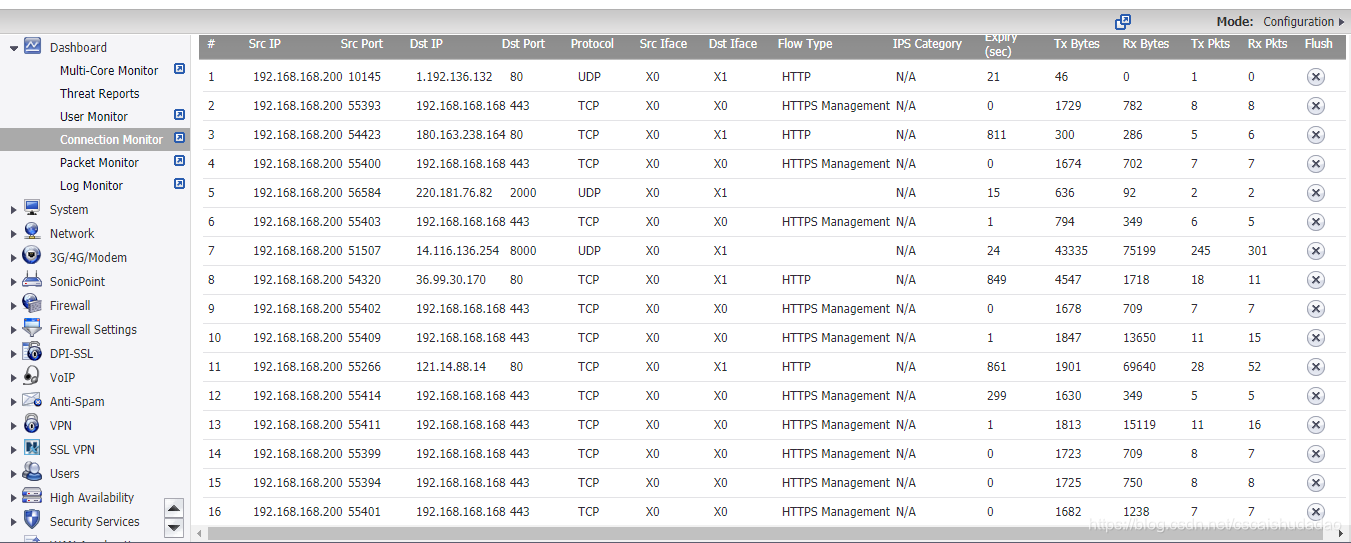The height and width of the screenshot is (543, 1351).
Task: Click the System monitor icon
Action: pos(32,208)
